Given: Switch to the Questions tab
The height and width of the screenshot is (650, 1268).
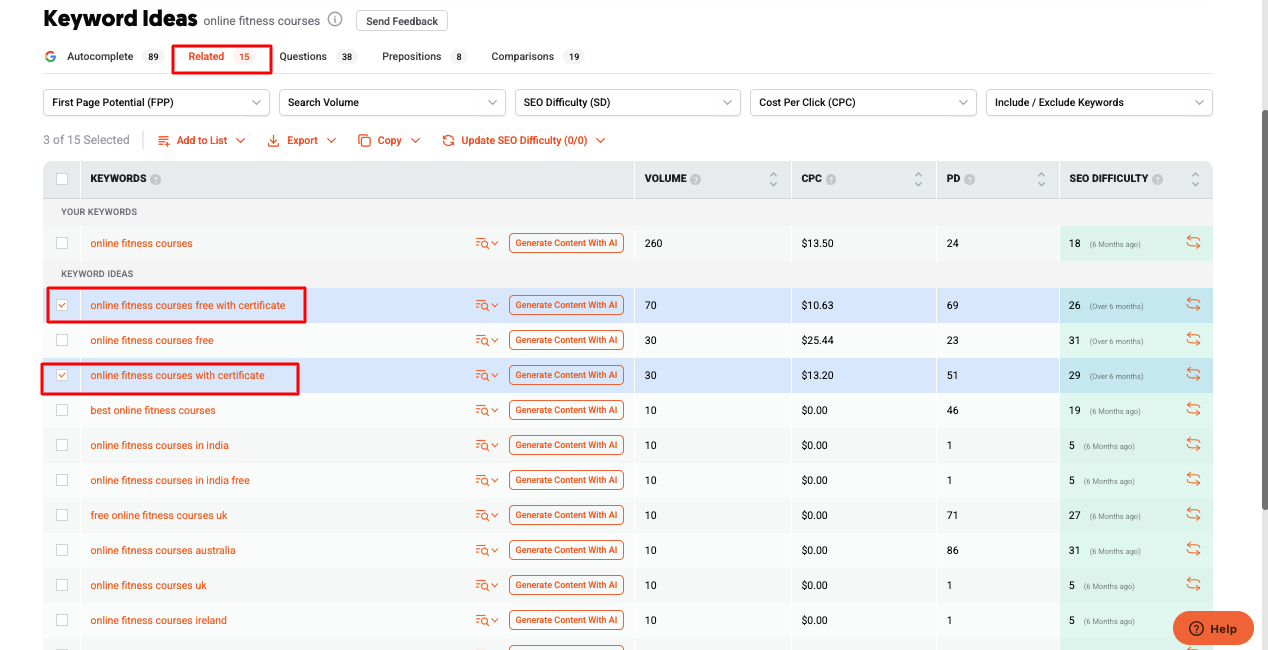Looking at the screenshot, I should (318, 57).
